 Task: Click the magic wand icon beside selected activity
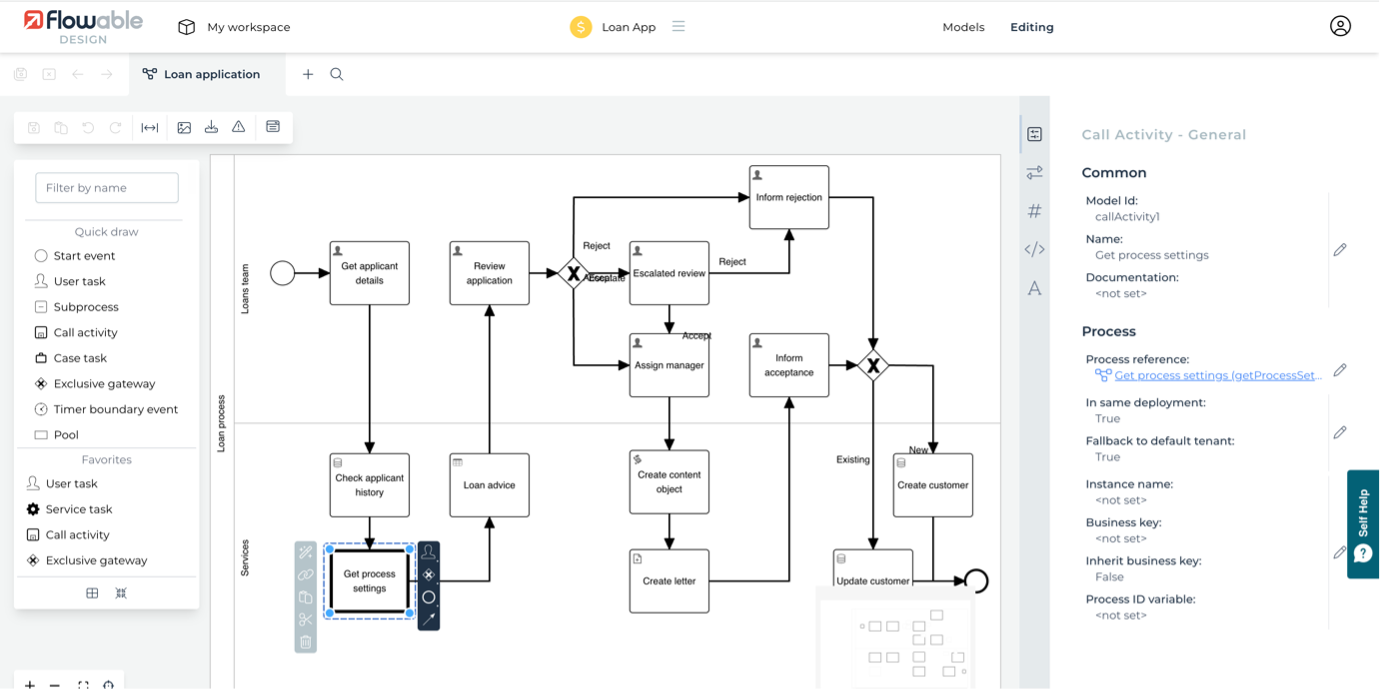pos(305,551)
